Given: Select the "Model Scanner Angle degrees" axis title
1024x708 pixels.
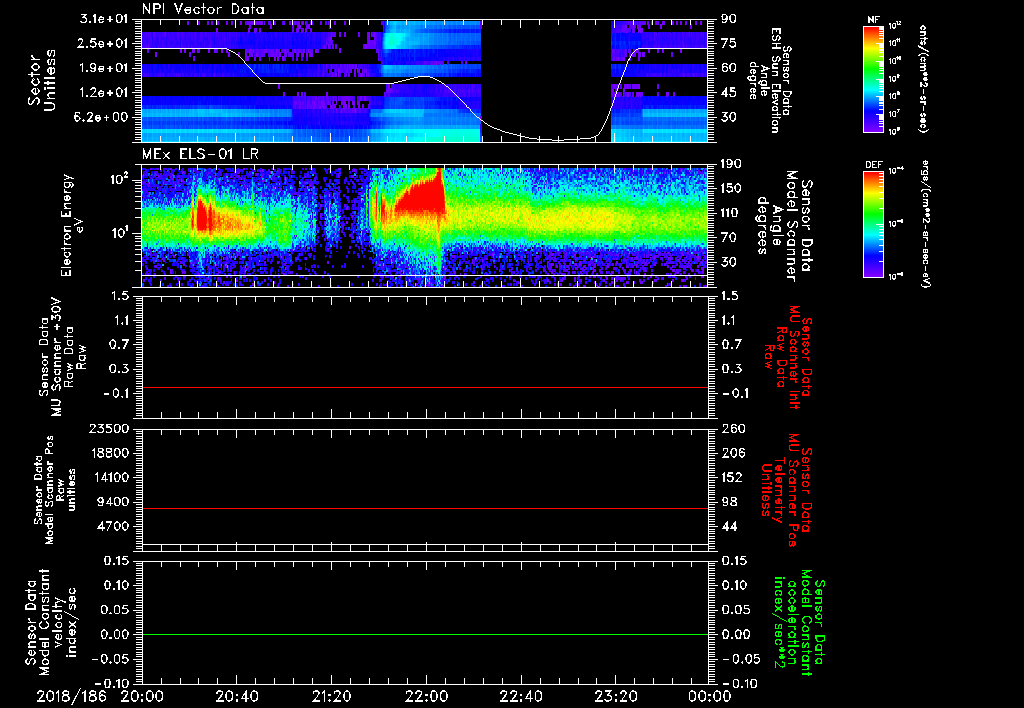Looking at the screenshot, I should 784,225.
